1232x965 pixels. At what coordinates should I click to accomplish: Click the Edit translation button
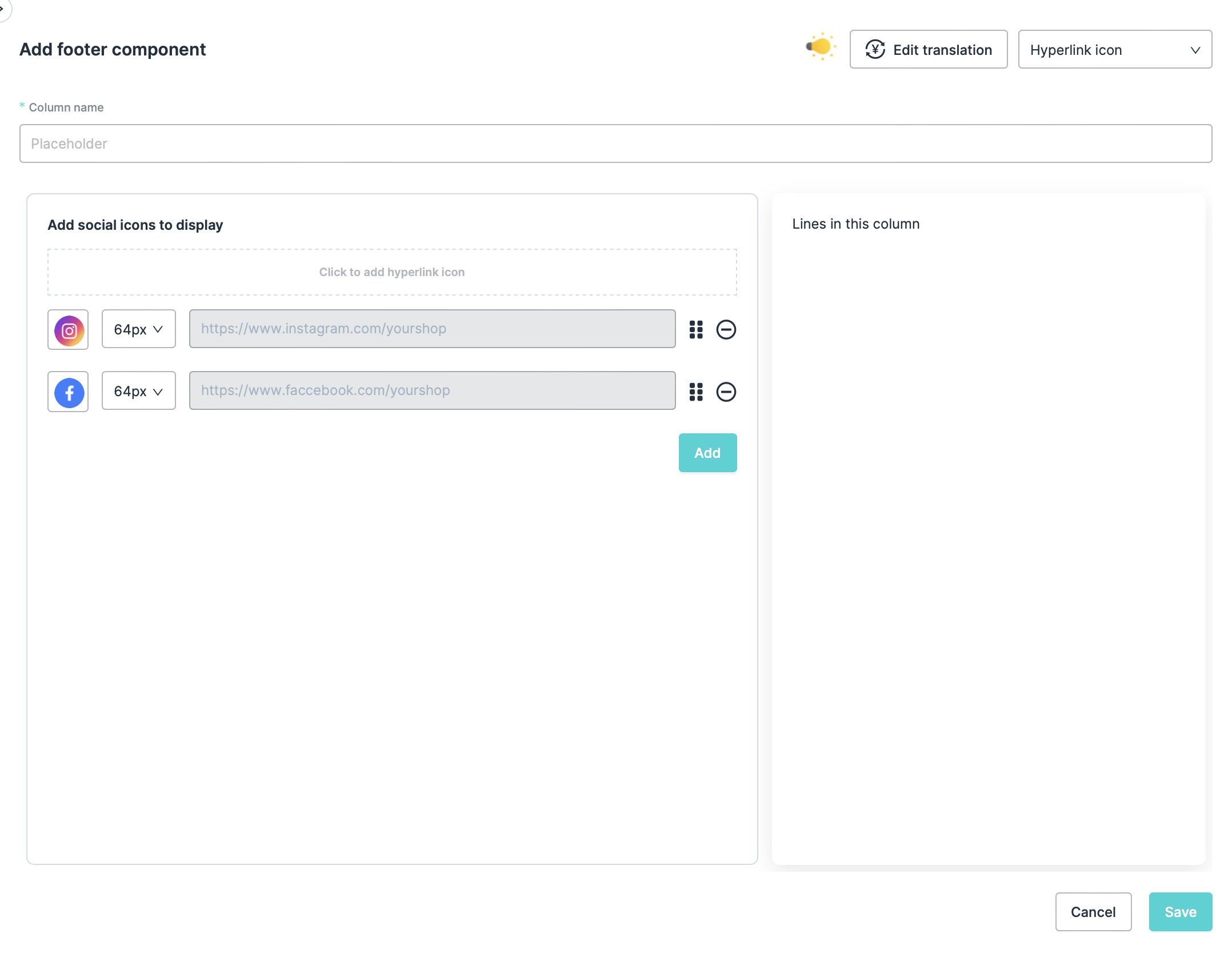tap(928, 50)
